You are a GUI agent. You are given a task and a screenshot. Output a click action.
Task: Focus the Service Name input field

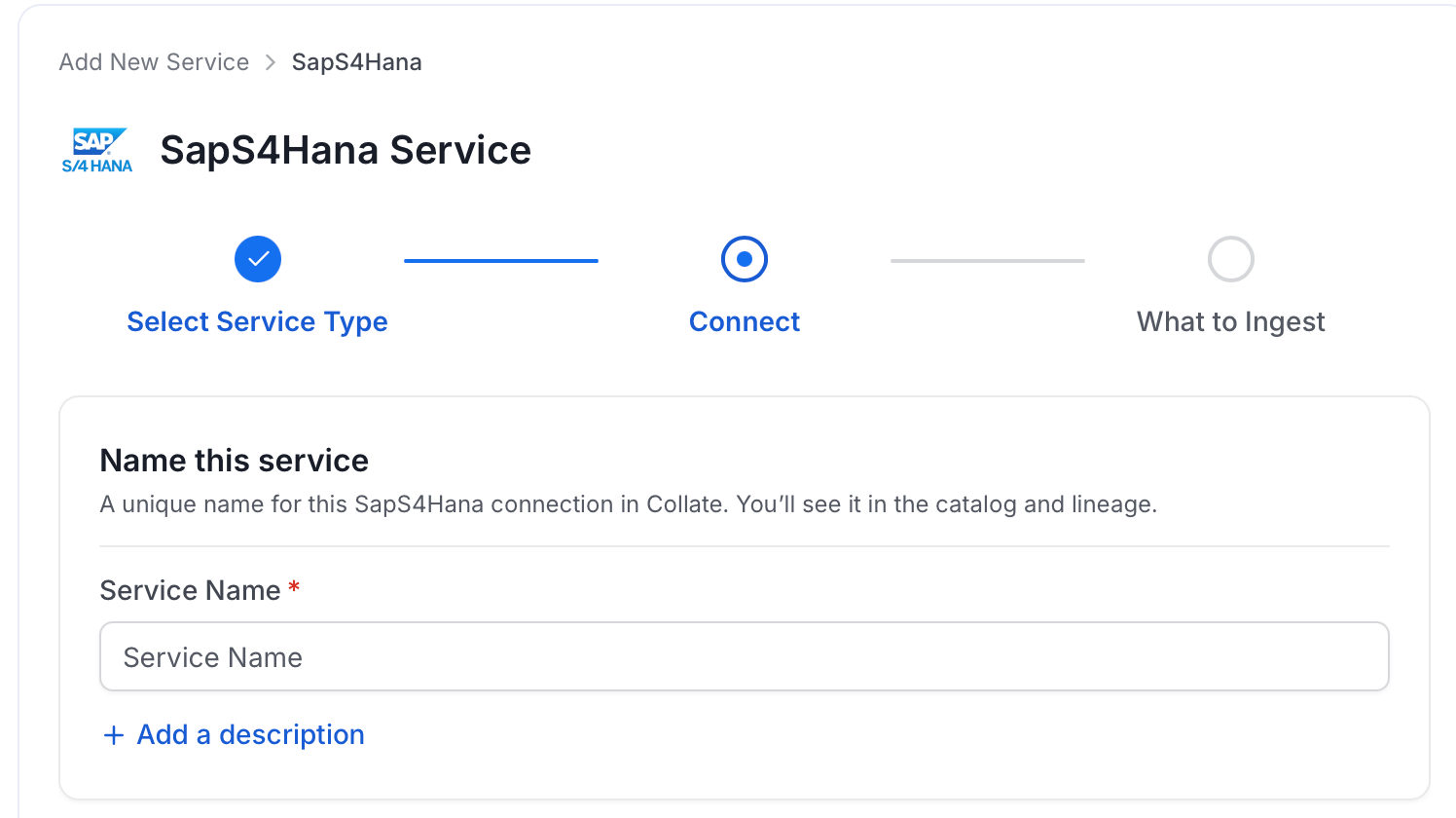point(745,657)
